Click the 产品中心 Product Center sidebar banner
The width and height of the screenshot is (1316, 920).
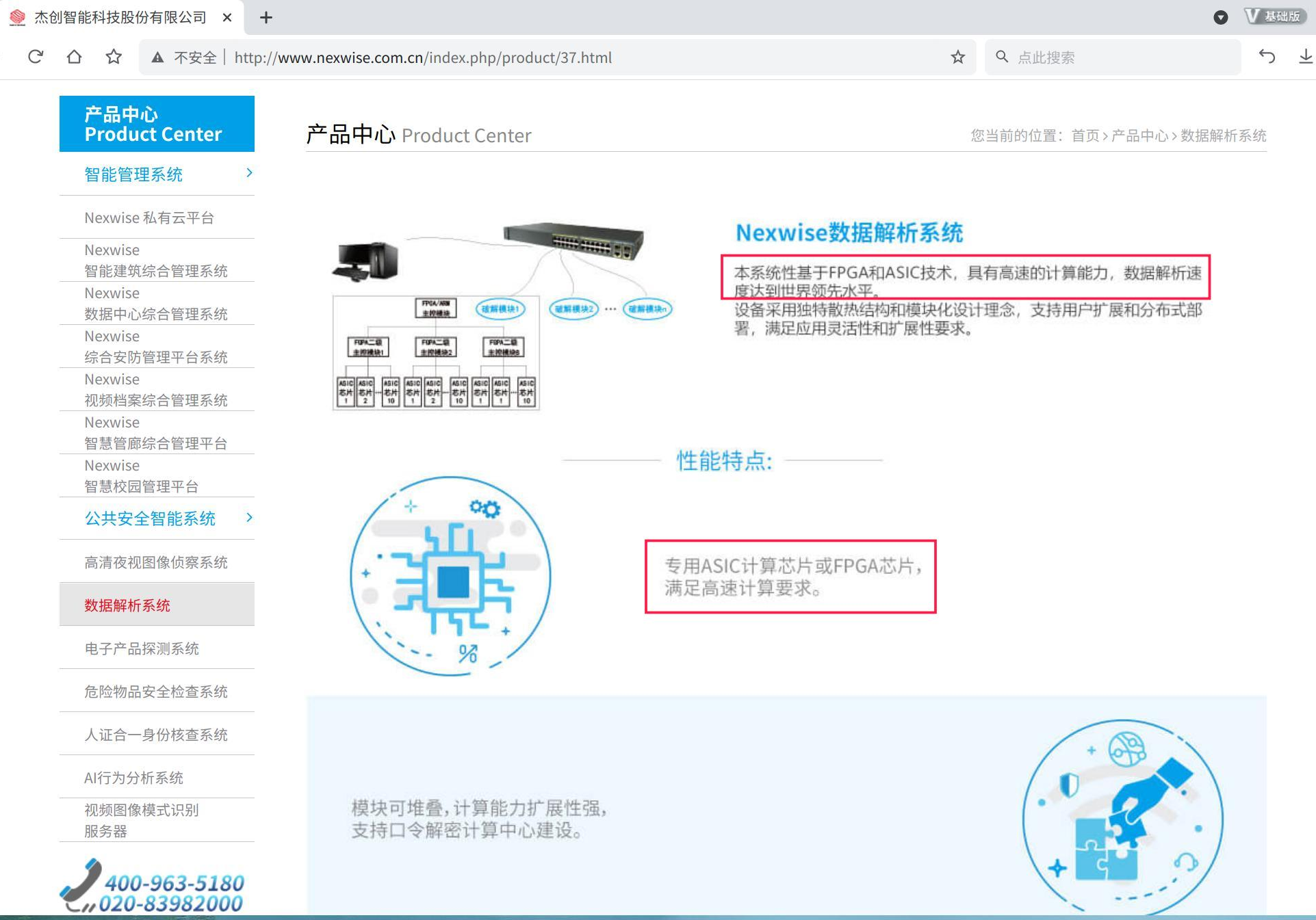point(157,124)
